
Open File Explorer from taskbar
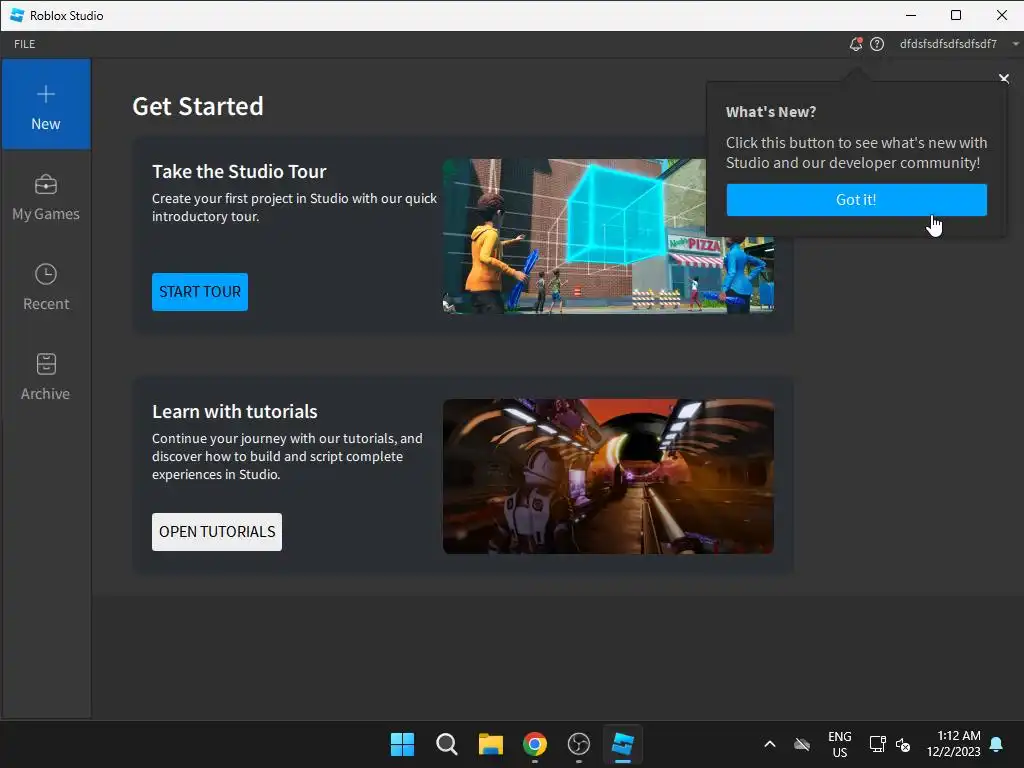pos(490,744)
